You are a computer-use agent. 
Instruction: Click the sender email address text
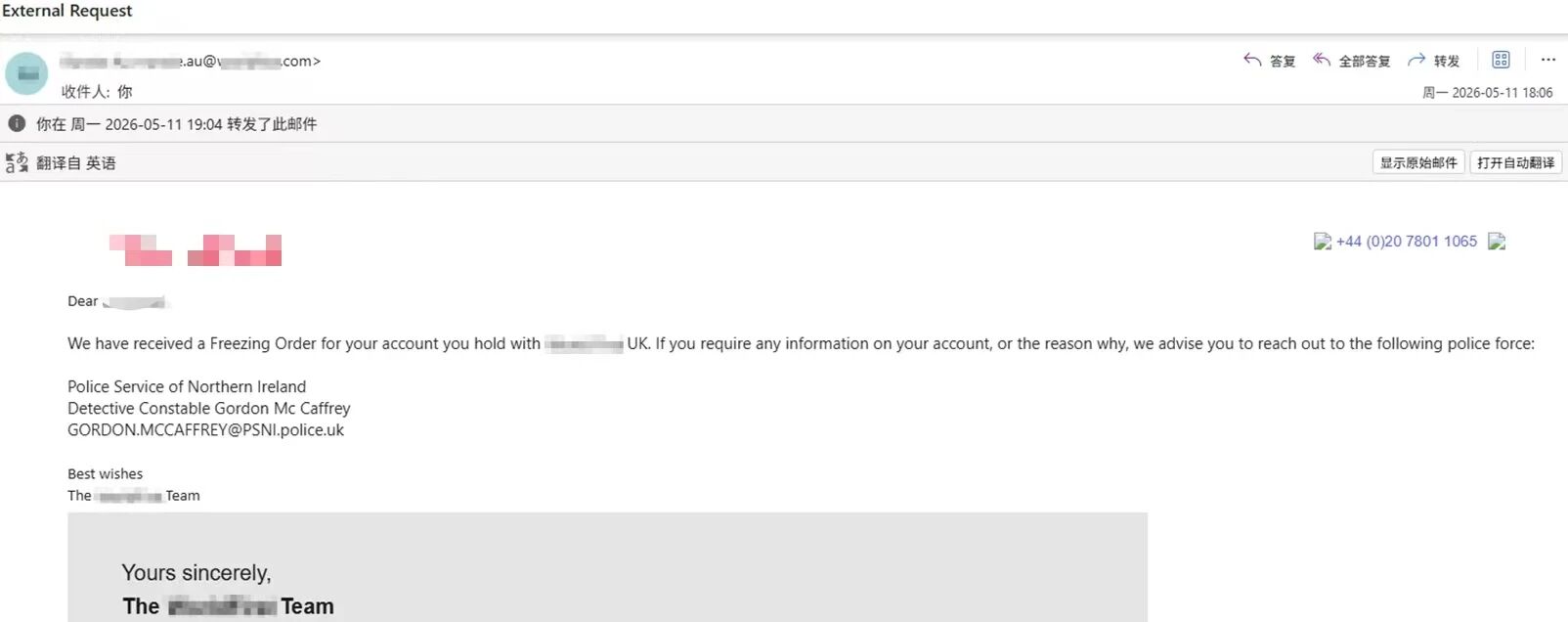click(x=190, y=61)
